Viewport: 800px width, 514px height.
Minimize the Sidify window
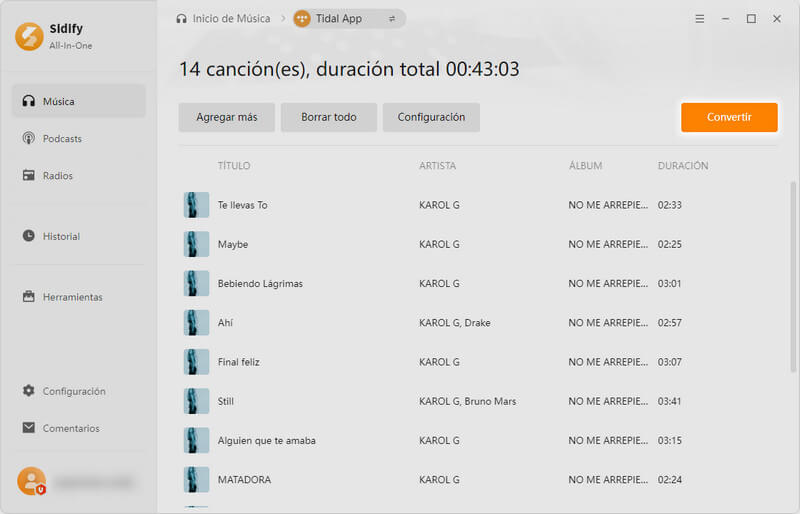point(725,19)
